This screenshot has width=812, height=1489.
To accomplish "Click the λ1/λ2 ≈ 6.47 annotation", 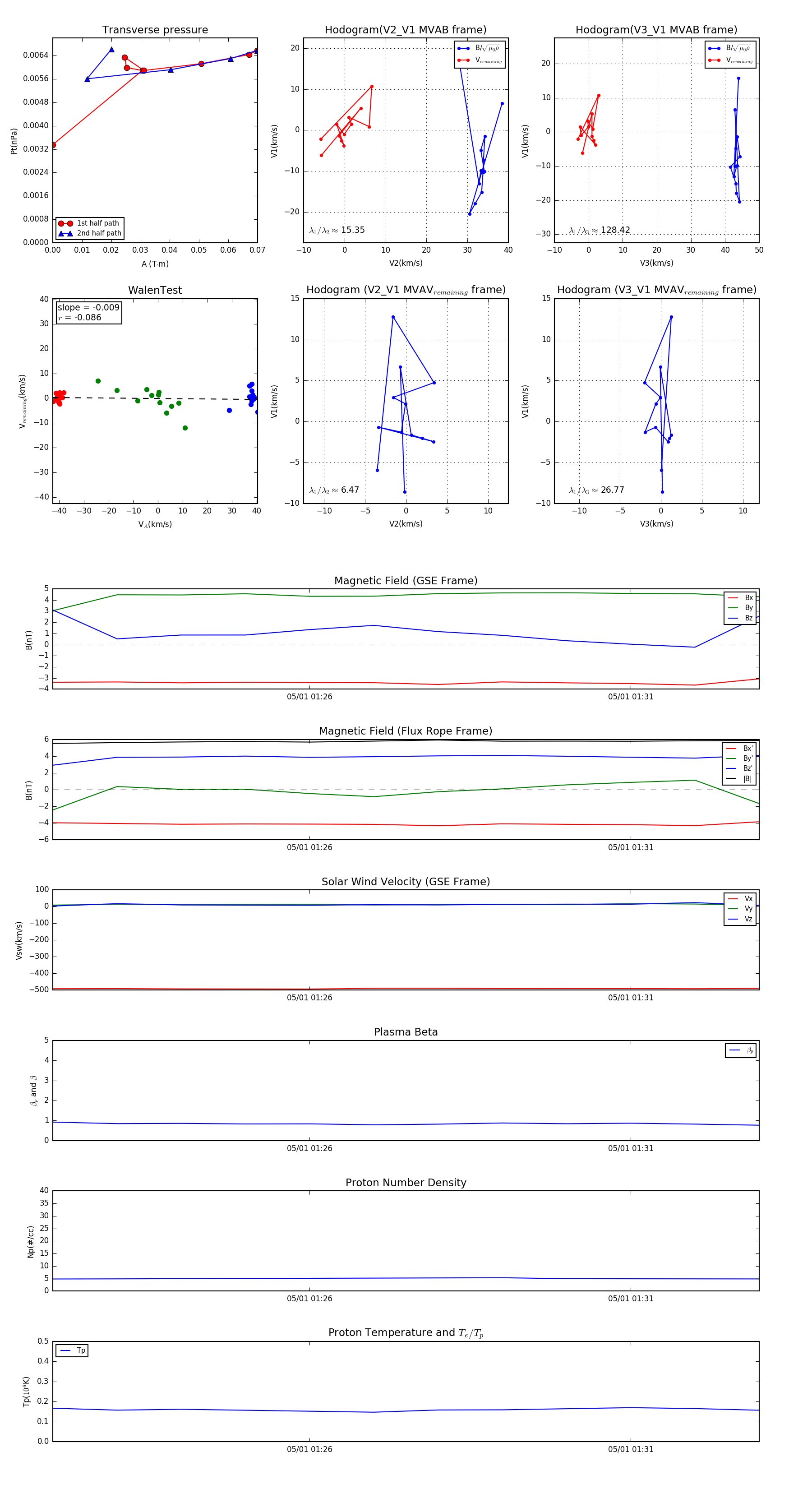I will 334,490.
